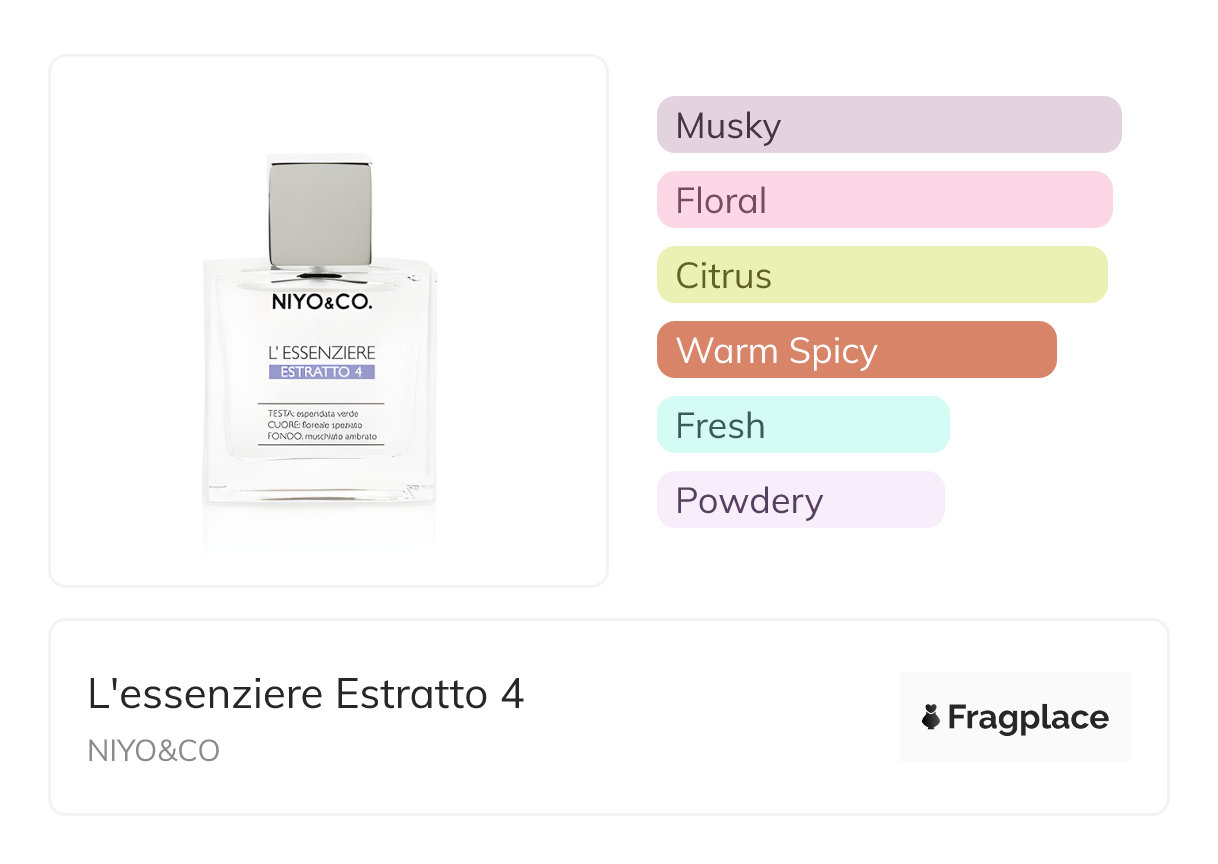Click the L' ESSENZIERE text on the bottle
The image size is (1218, 864).
[321, 353]
